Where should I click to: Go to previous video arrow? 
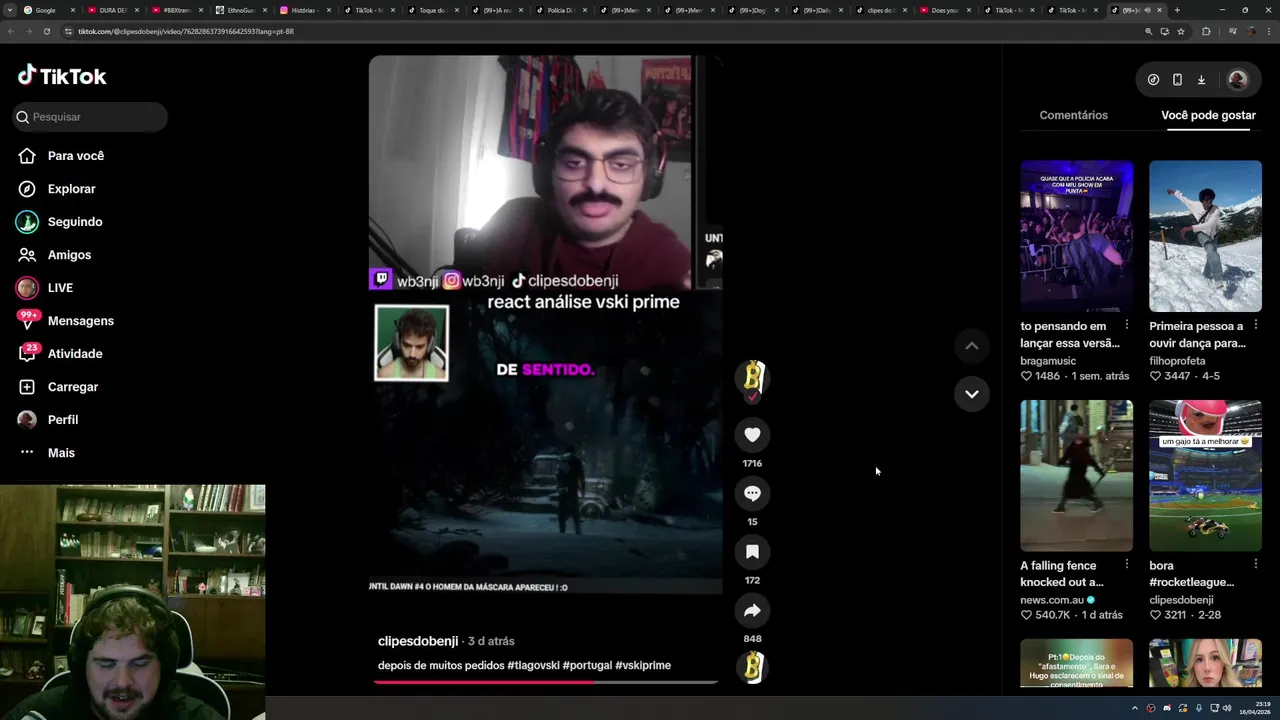pyautogui.click(x=971, y=346)
